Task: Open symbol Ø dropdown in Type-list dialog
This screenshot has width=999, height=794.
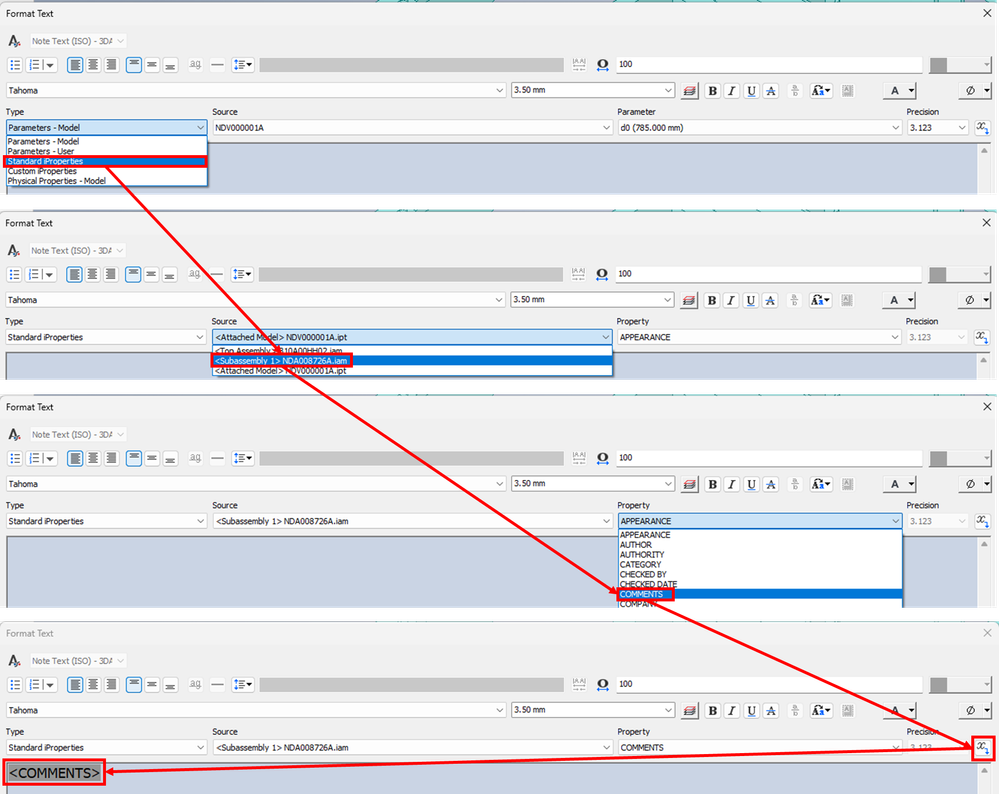Action: [975, 90]
